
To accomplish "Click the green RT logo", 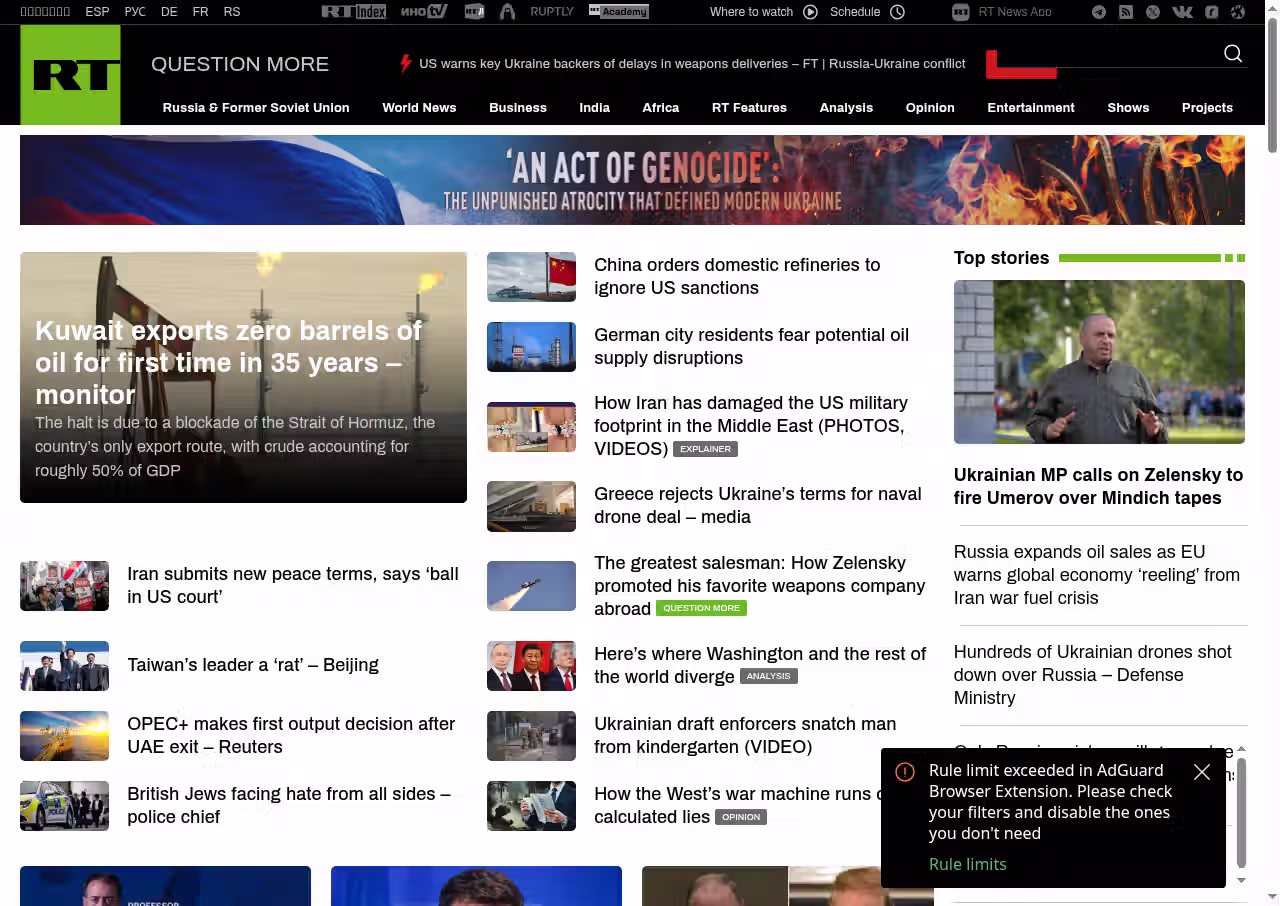I will pyautogui.click(x=70, y=75).
